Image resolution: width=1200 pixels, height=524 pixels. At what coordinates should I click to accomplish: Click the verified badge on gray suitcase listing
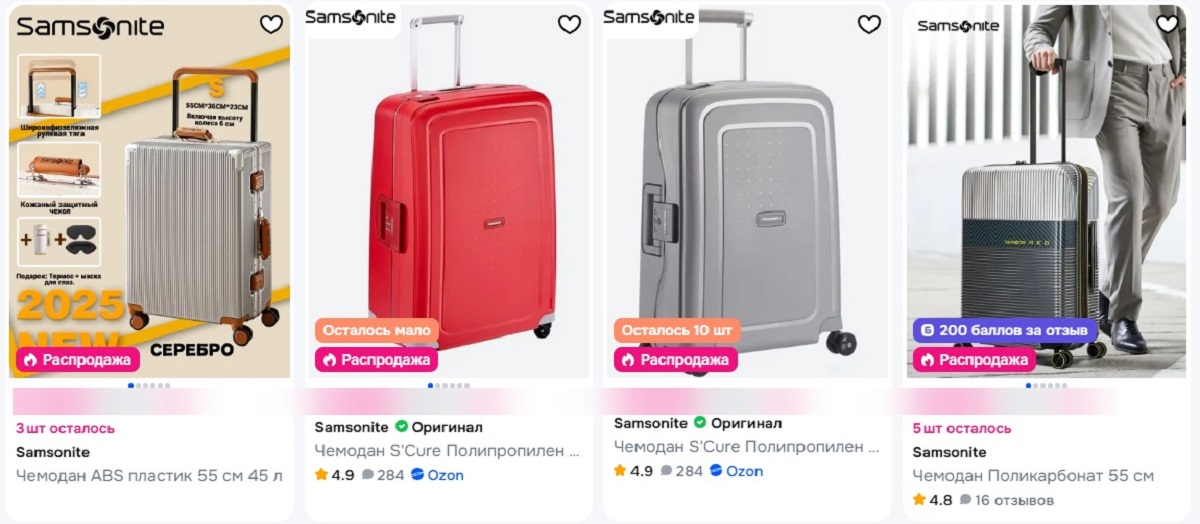700,423
